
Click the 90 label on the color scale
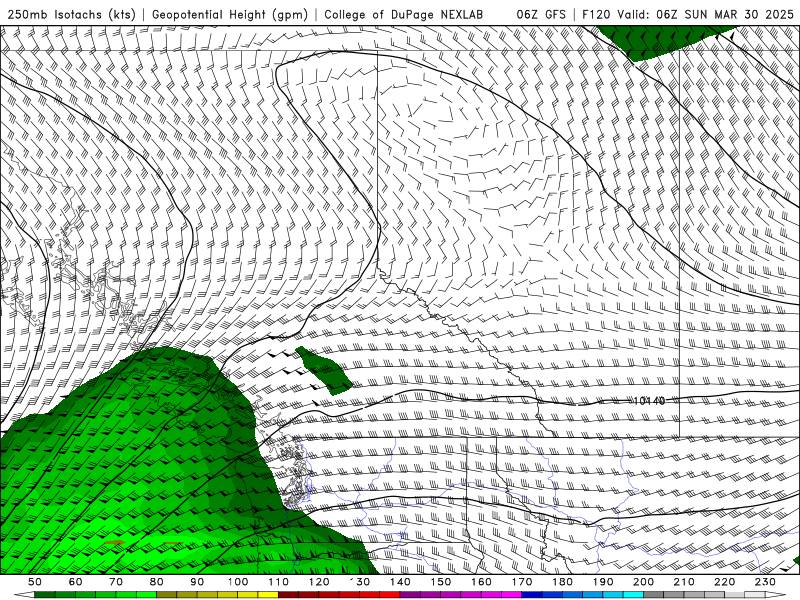(197, 582)
